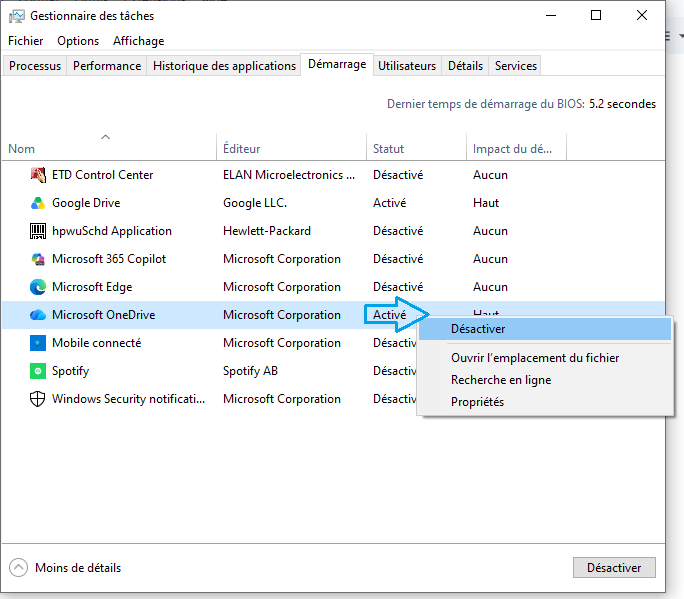The width and height of the screenshot is (684, 599).
Task: Click the Google Drive icon
Action: tap(38, 203)
